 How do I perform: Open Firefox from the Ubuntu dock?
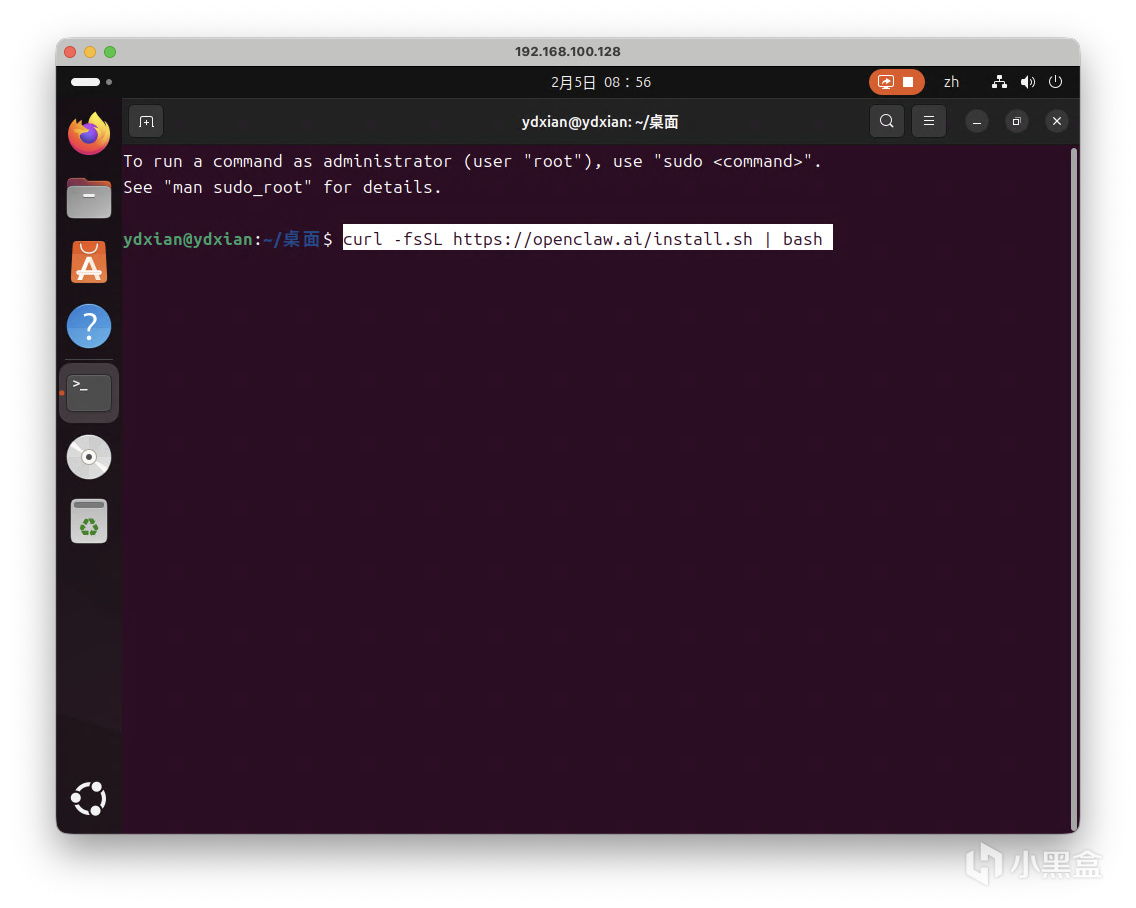coord(89,133)
